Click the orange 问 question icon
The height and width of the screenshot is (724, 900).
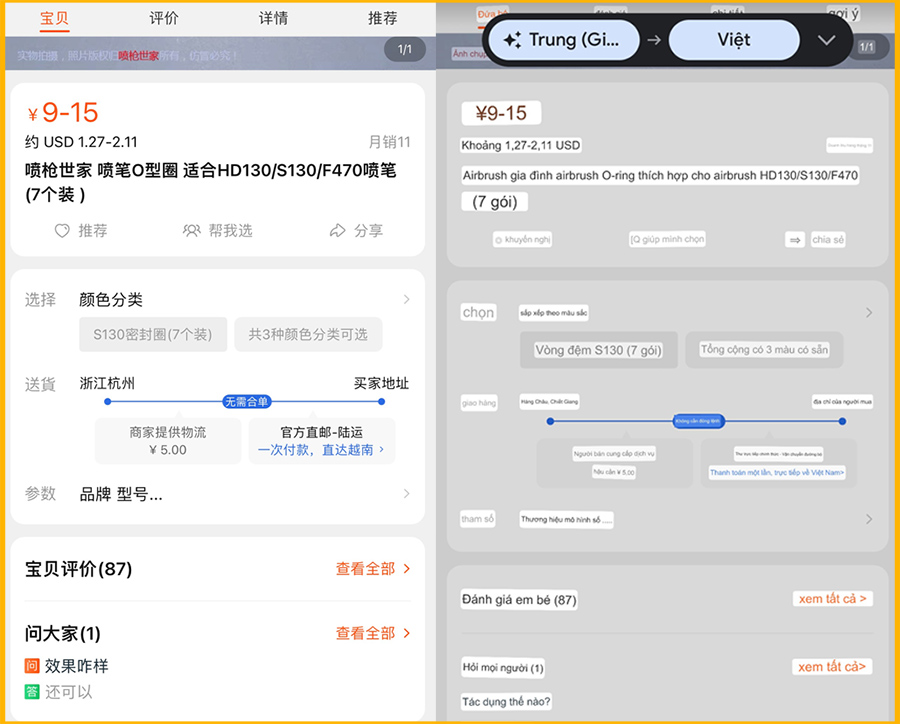click(x=32, y=666)
